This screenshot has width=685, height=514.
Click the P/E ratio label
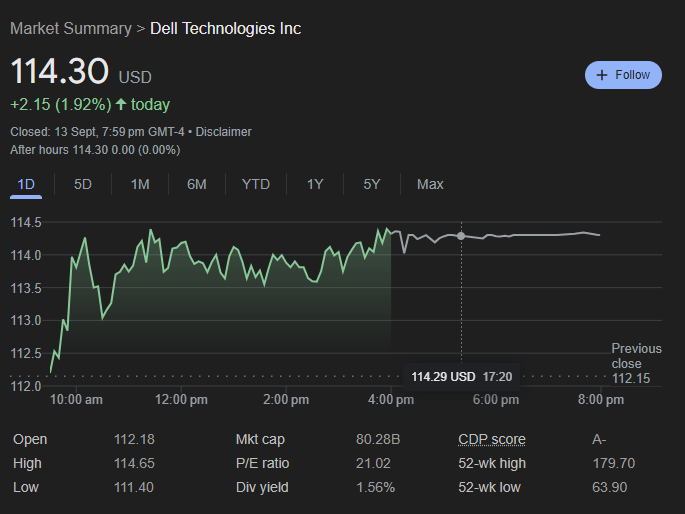click(x=262, y=463)
